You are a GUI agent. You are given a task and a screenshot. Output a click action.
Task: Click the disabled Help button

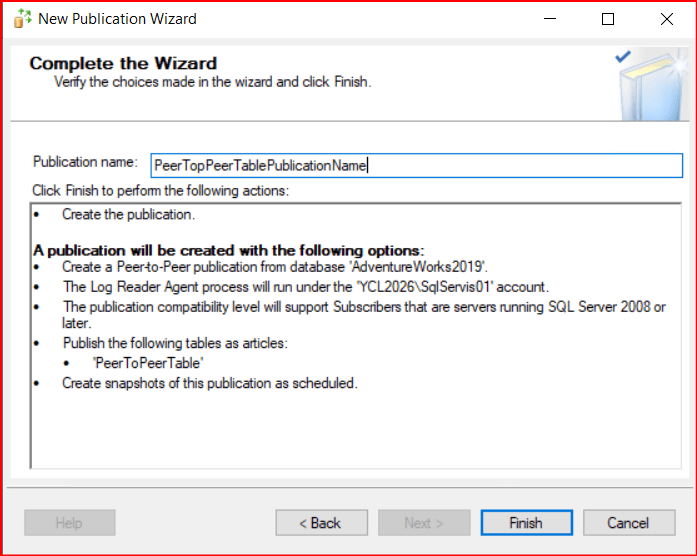69,523
